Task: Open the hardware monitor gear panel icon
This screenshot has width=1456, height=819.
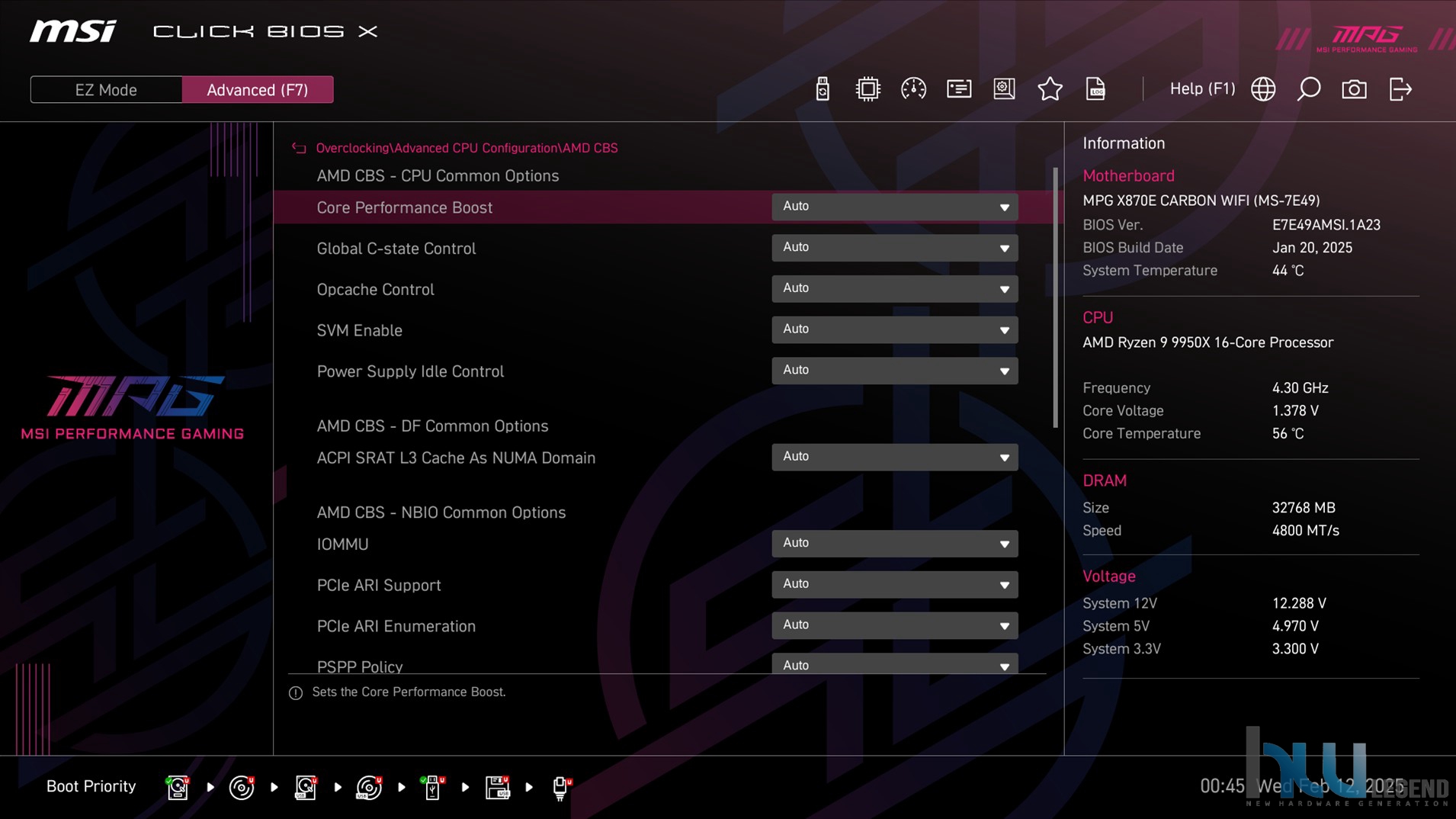Action: coord(1004,89)
